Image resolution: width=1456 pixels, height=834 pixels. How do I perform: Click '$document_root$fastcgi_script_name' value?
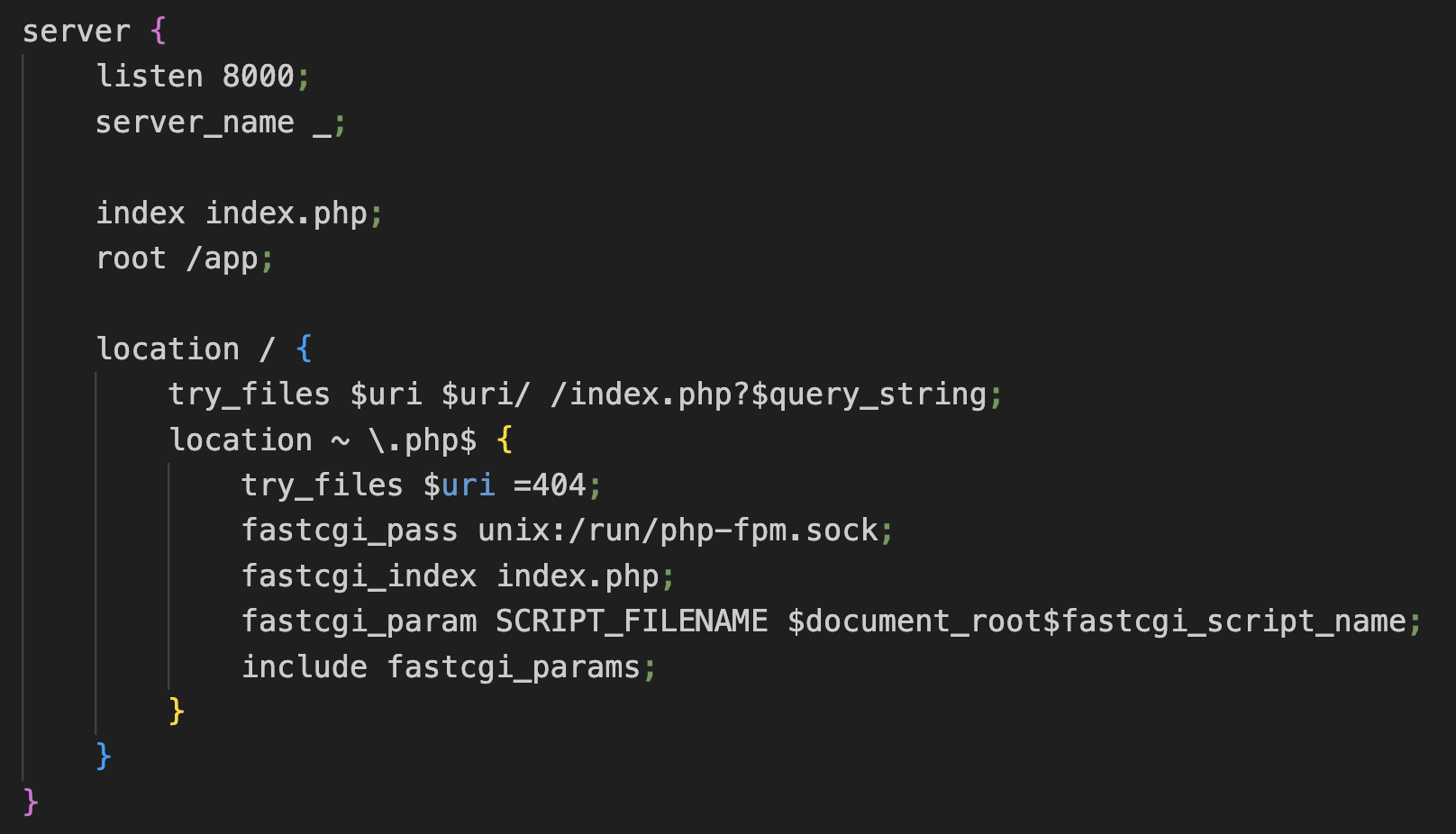click(x=1097, y=621)
